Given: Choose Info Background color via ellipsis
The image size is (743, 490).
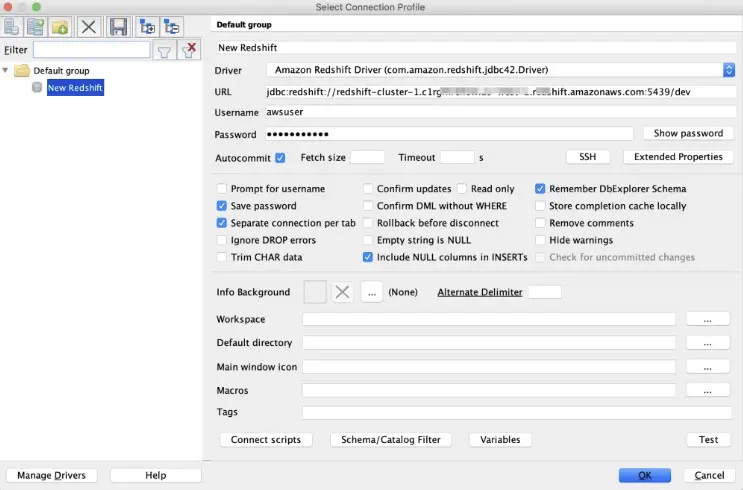Looking at the screenshot, I should click(372, 292).
